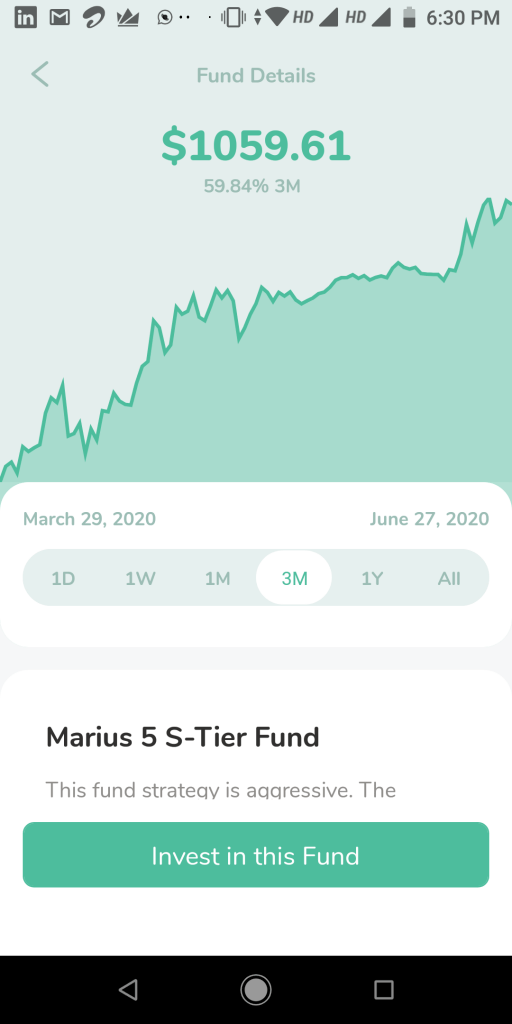
Task: Tap the back arrow icon
Action: (40, 74)
